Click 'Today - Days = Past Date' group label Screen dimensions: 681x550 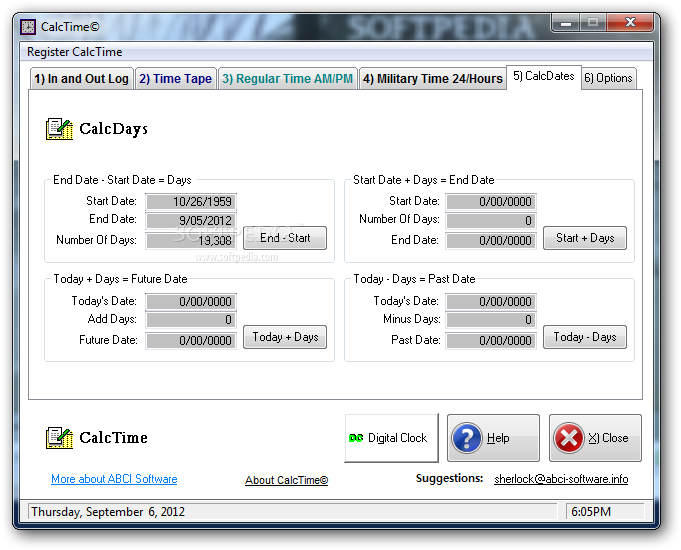(x=414, y=279)
